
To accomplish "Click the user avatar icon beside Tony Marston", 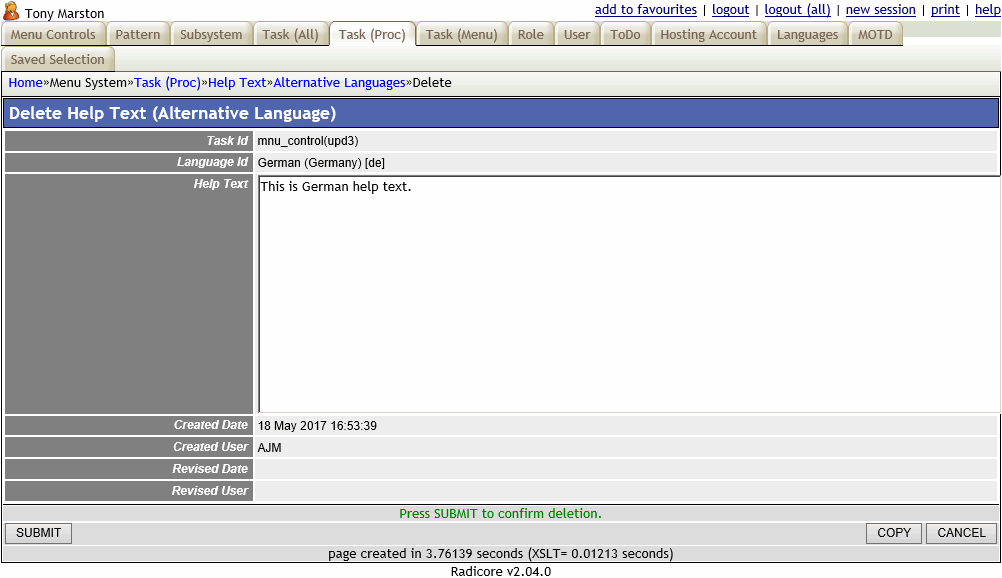I will (x=11, y=12).
